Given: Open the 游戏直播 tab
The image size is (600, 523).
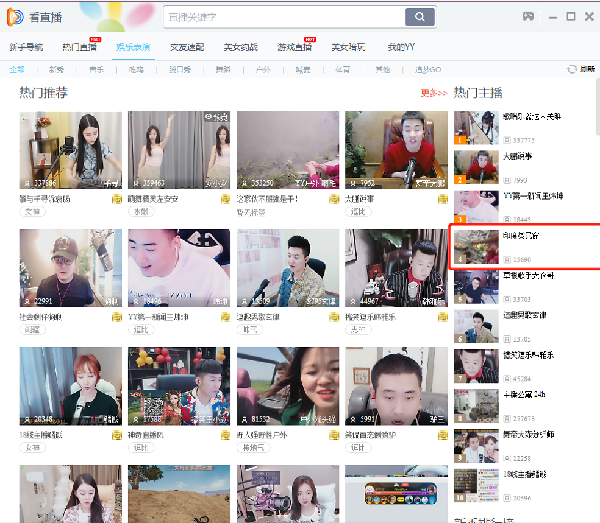Looking at the screenshot, I should [294, 47].
